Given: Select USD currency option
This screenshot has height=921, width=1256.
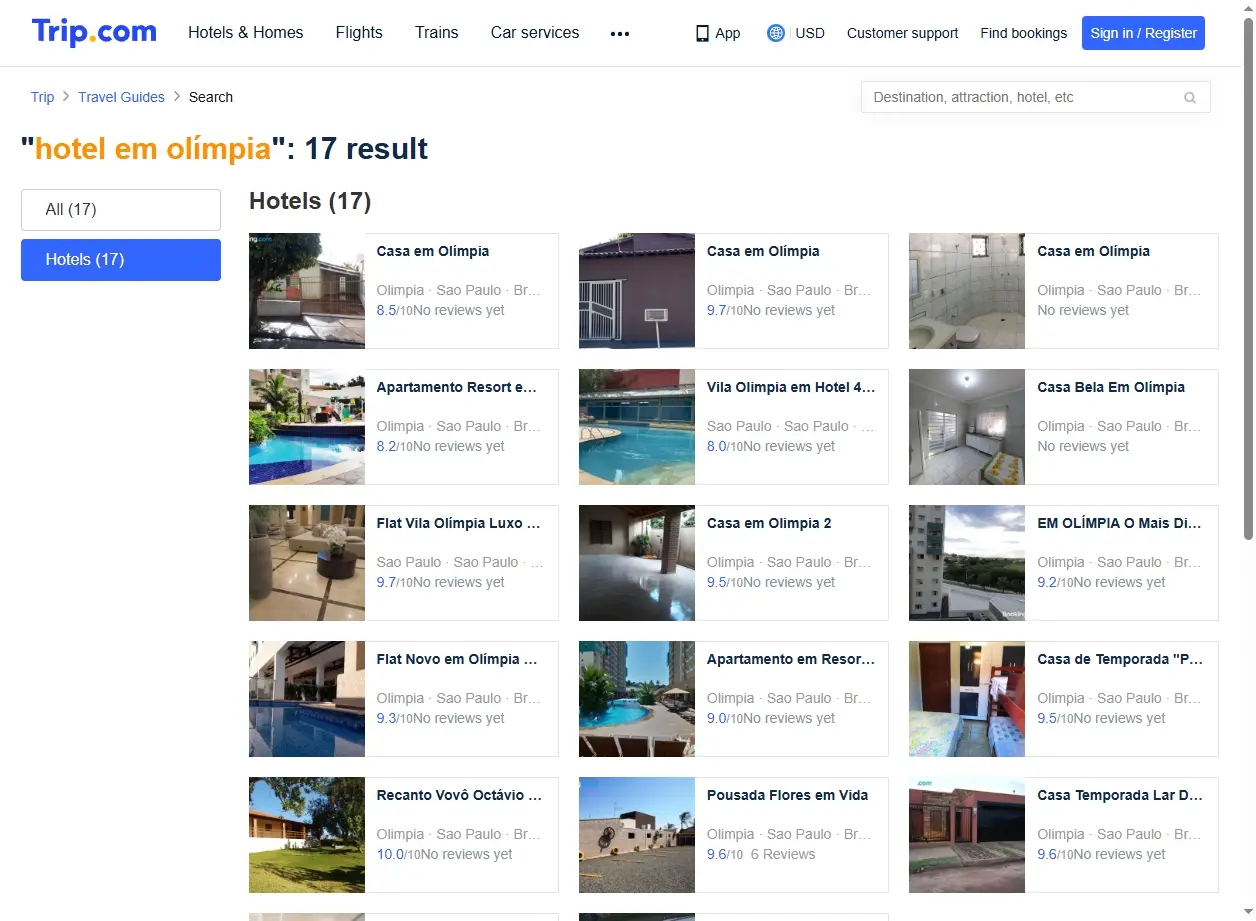Looking at the screenshot, I should pos(810,33).
